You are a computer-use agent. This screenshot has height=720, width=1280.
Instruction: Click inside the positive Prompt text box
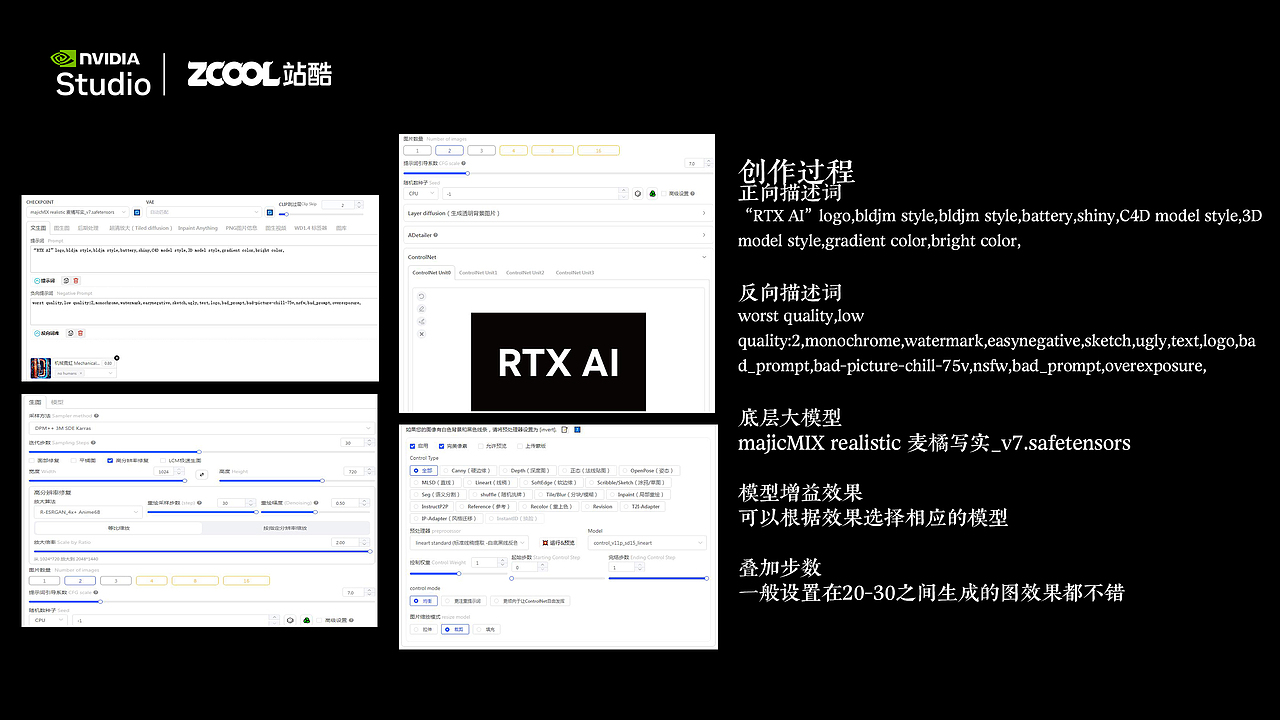pyautogui.click(x=204, y=259)
